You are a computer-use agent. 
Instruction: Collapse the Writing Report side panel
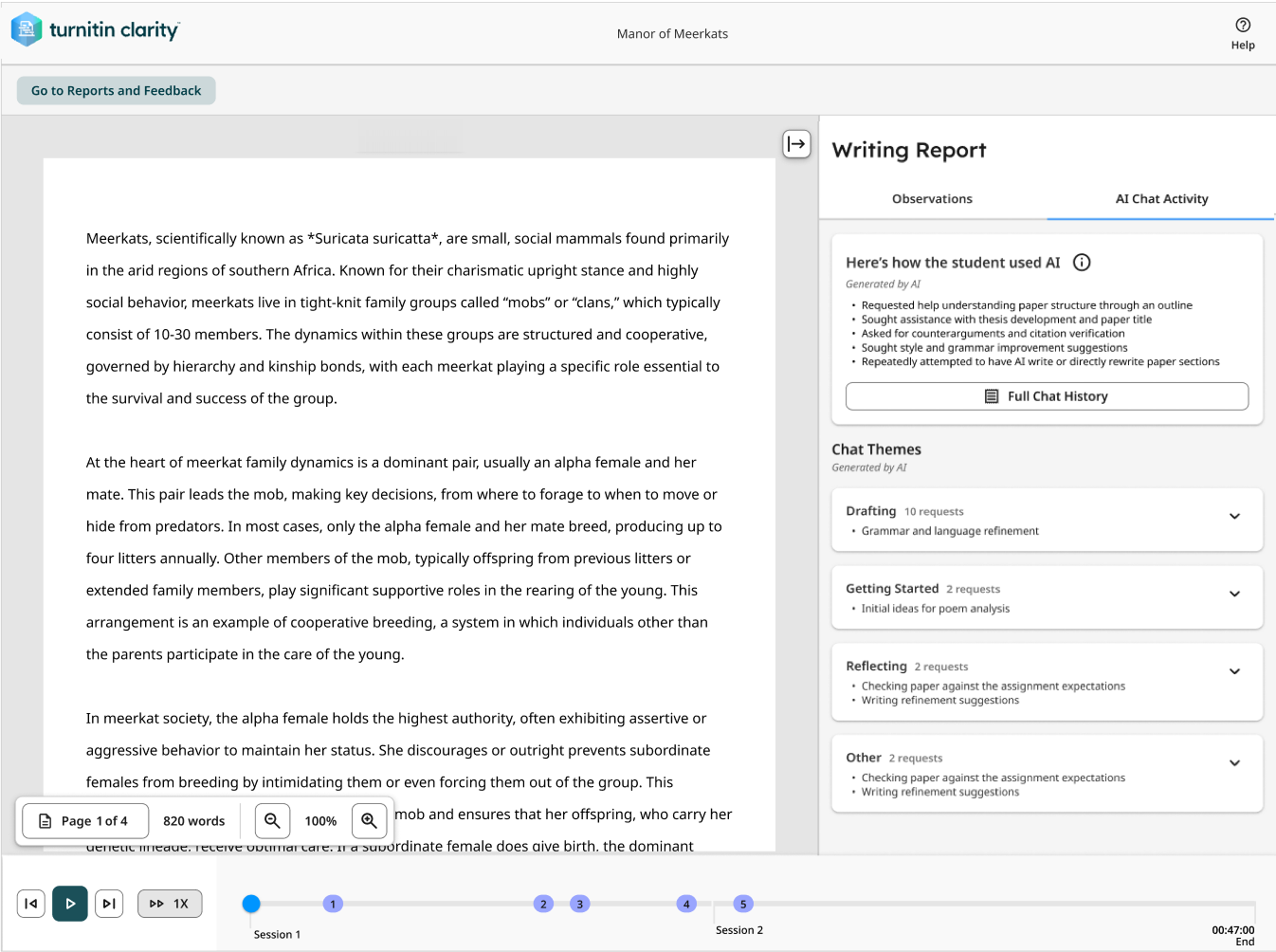point(797,144)
